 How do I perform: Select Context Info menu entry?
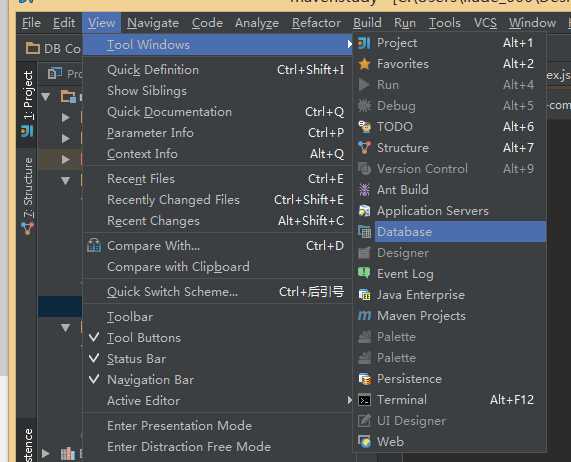tap(218, 154)
